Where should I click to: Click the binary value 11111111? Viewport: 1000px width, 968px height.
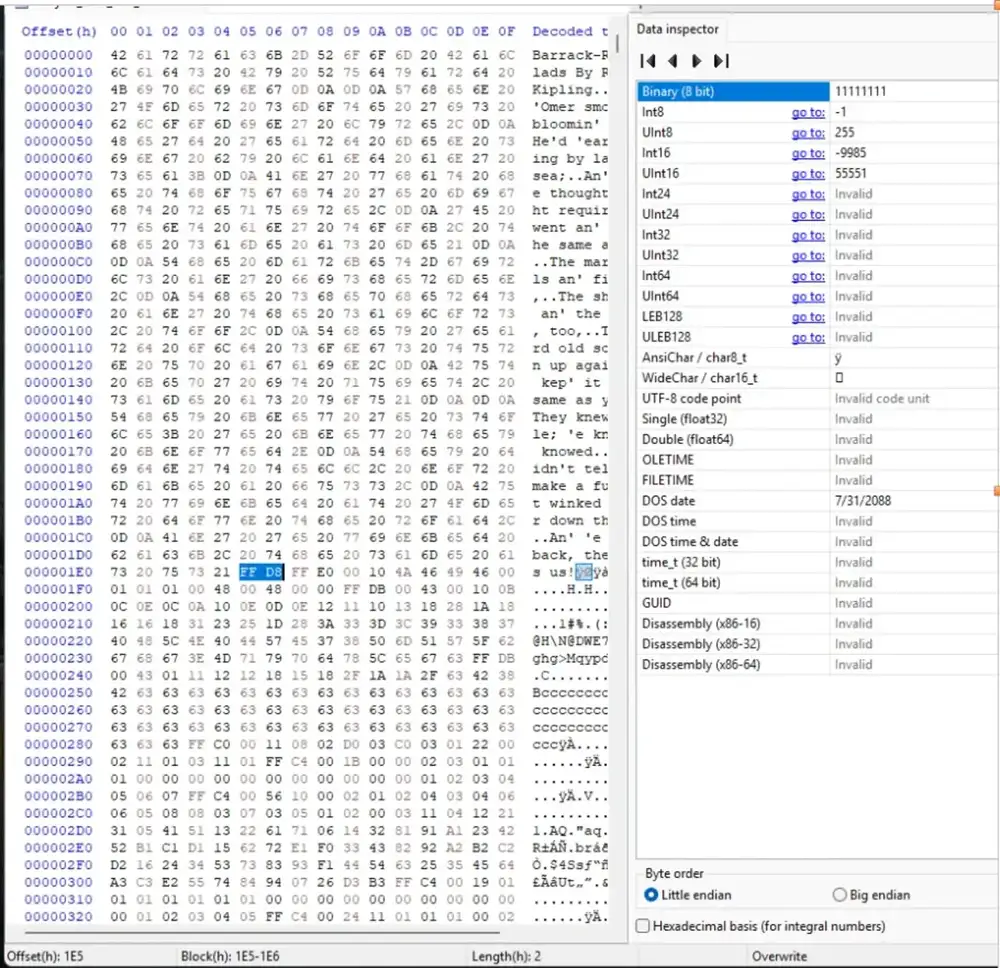point(860,91)
